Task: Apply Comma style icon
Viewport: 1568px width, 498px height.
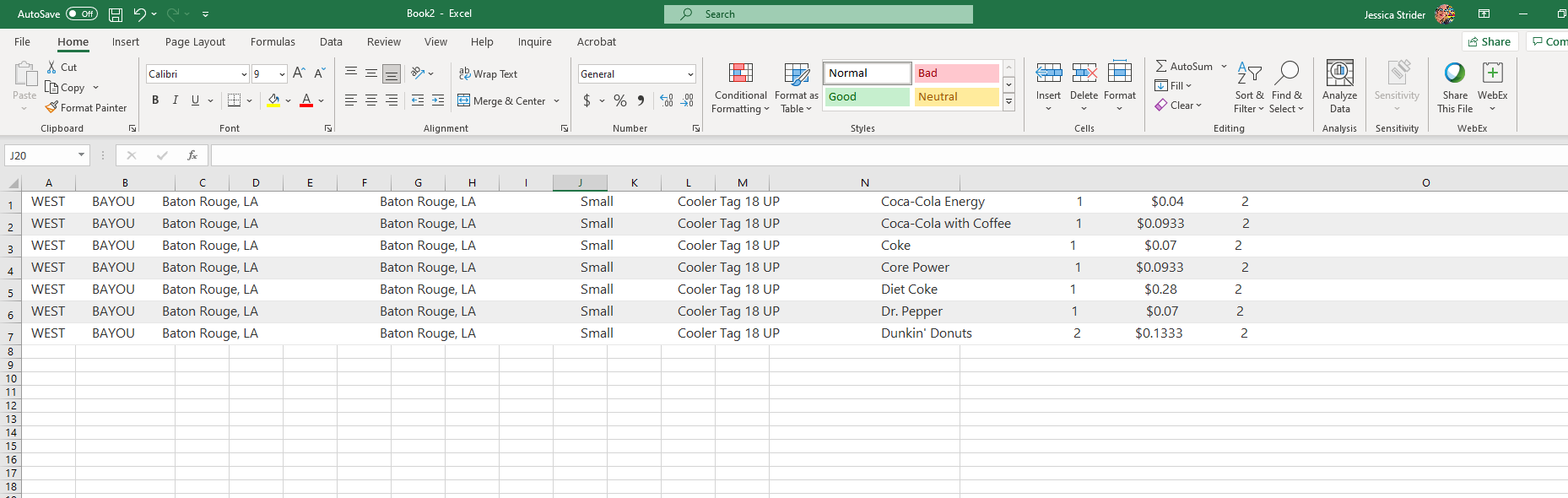Action: [641, 100]
